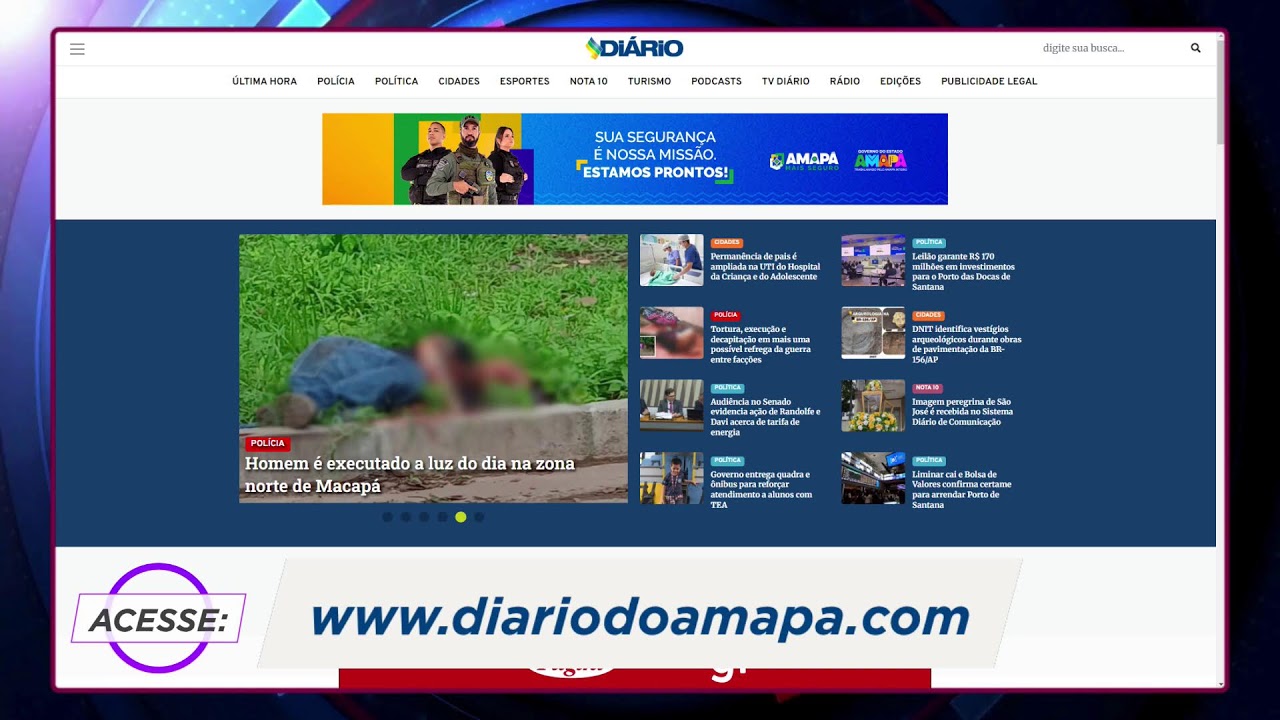Open the hamburger menu icon
Image resolution: width=1280 pixels, height=720 pixels.
[x=77, y=49]
